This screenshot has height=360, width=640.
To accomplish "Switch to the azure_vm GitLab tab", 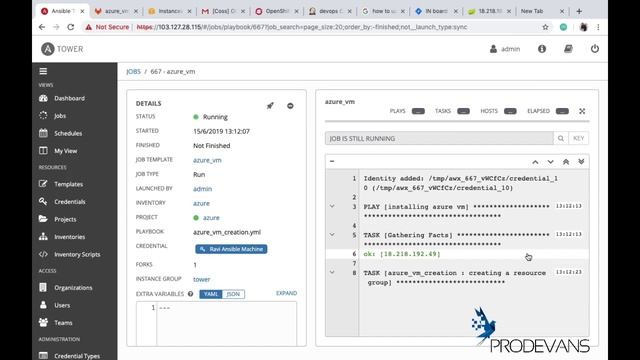I will coord(116,11).
